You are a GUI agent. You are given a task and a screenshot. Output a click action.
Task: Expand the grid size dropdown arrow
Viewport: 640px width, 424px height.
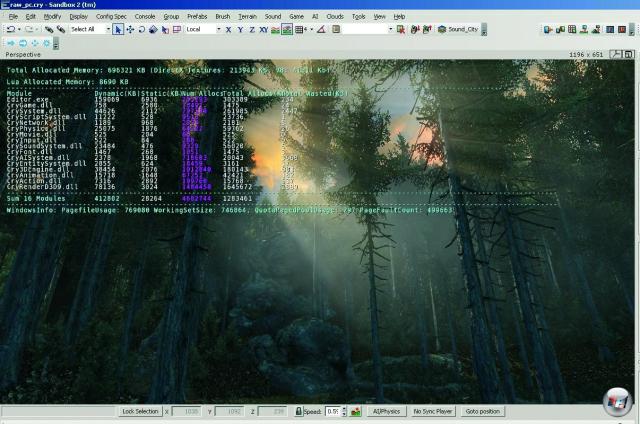(311, 29)
